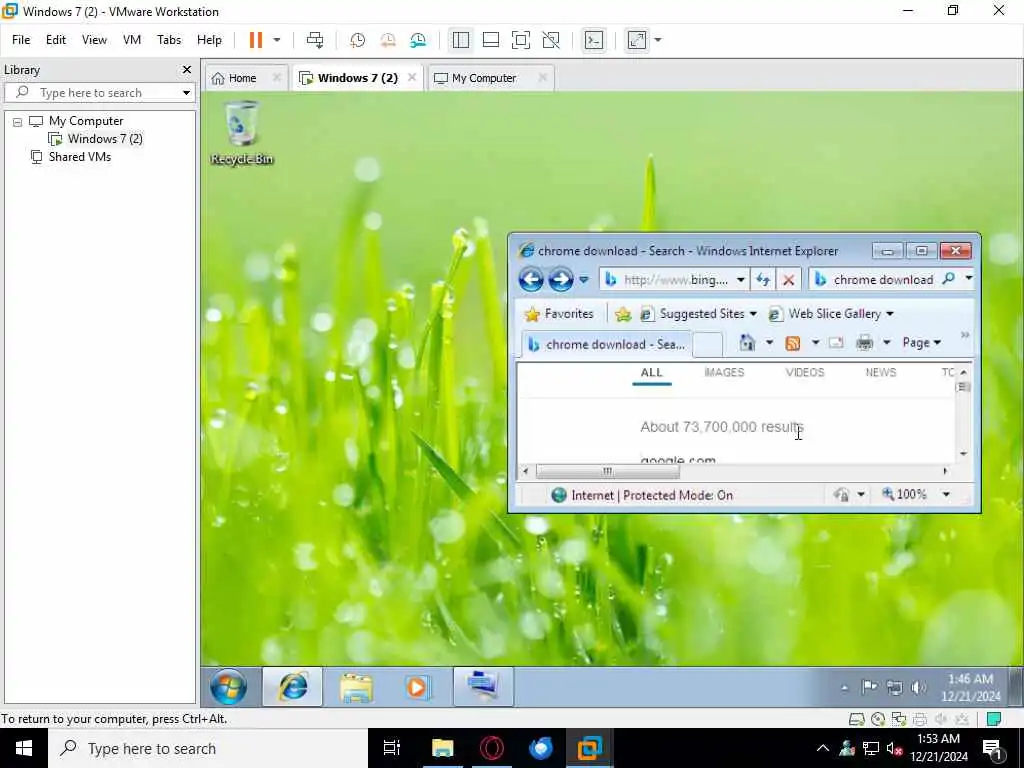
Task: Open a new IE tab
Action: coord(707,344)
